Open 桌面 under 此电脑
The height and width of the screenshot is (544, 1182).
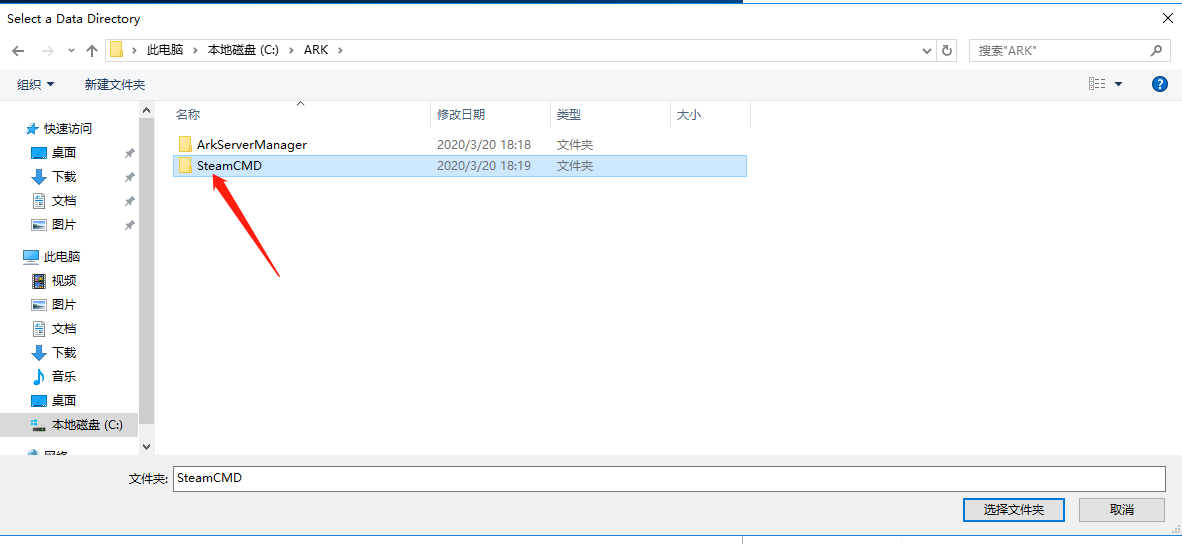(x=64, y=401)
